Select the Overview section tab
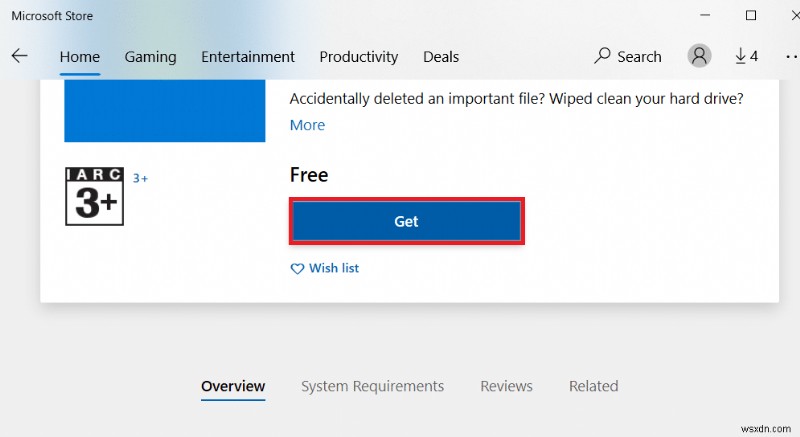 [233, 386]
